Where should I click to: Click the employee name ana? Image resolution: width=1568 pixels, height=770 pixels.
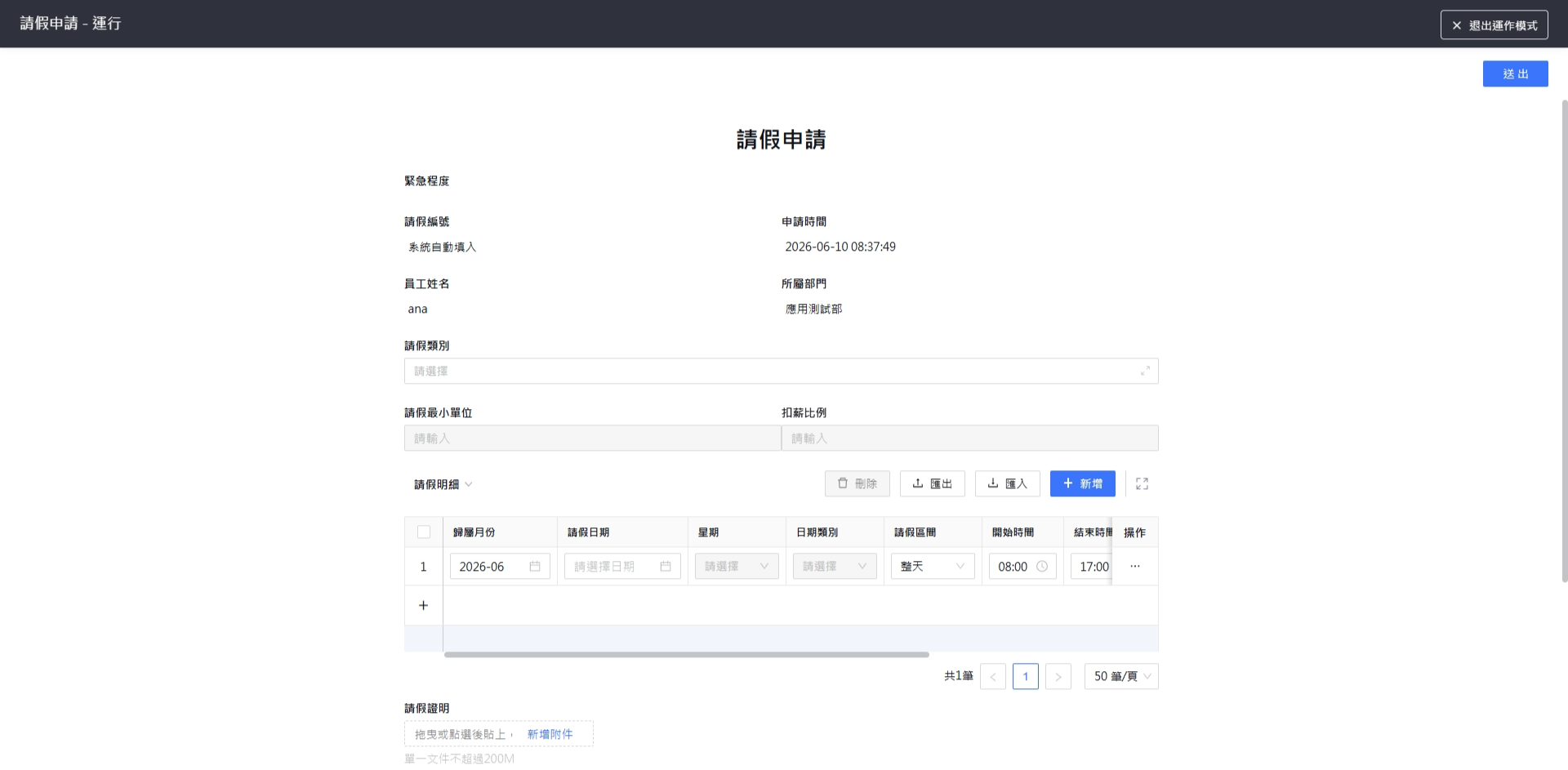tap(417, 309)
